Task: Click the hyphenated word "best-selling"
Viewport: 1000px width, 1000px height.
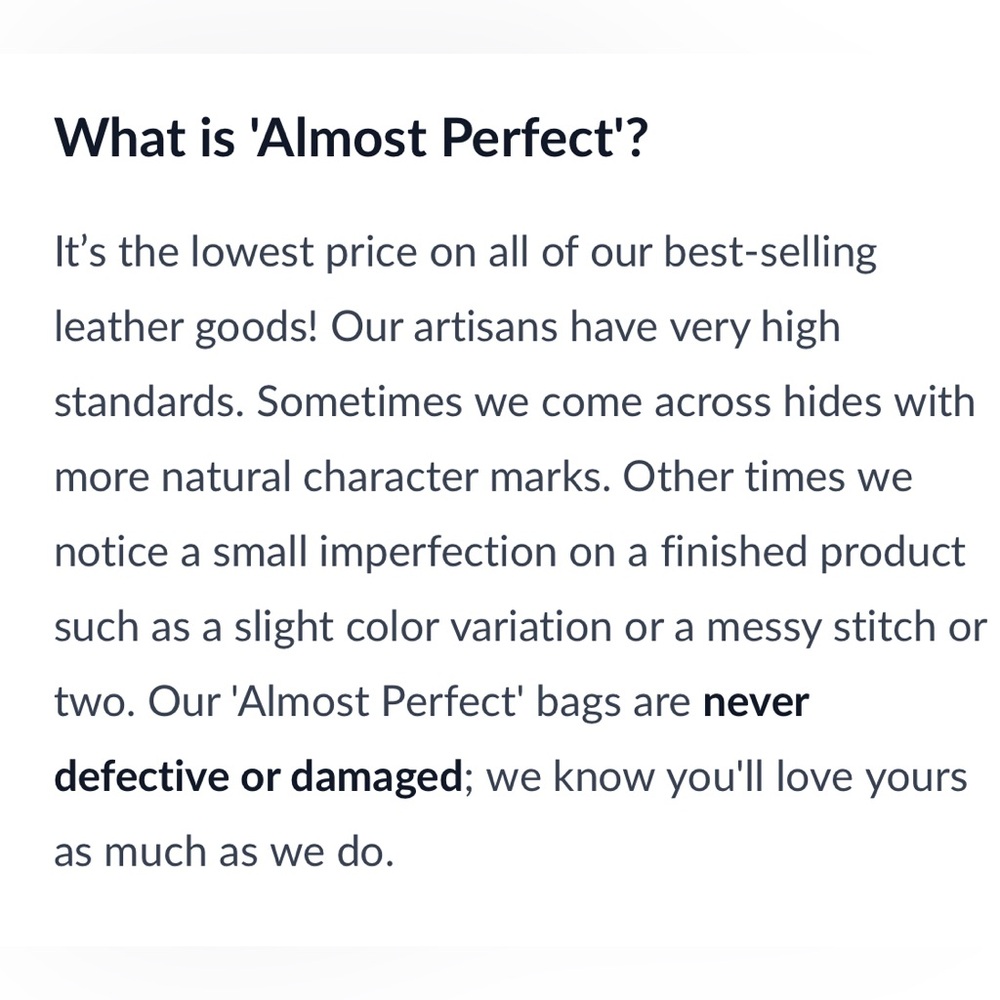Action: (770, 252)
